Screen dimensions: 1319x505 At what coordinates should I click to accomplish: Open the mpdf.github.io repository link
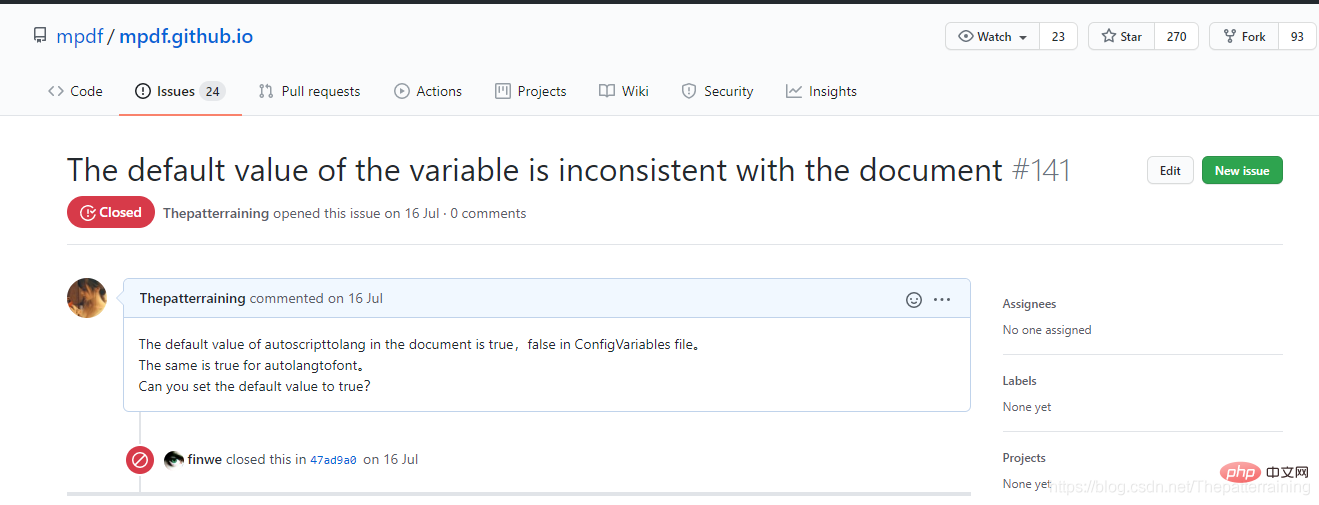(x=186, y=37)
